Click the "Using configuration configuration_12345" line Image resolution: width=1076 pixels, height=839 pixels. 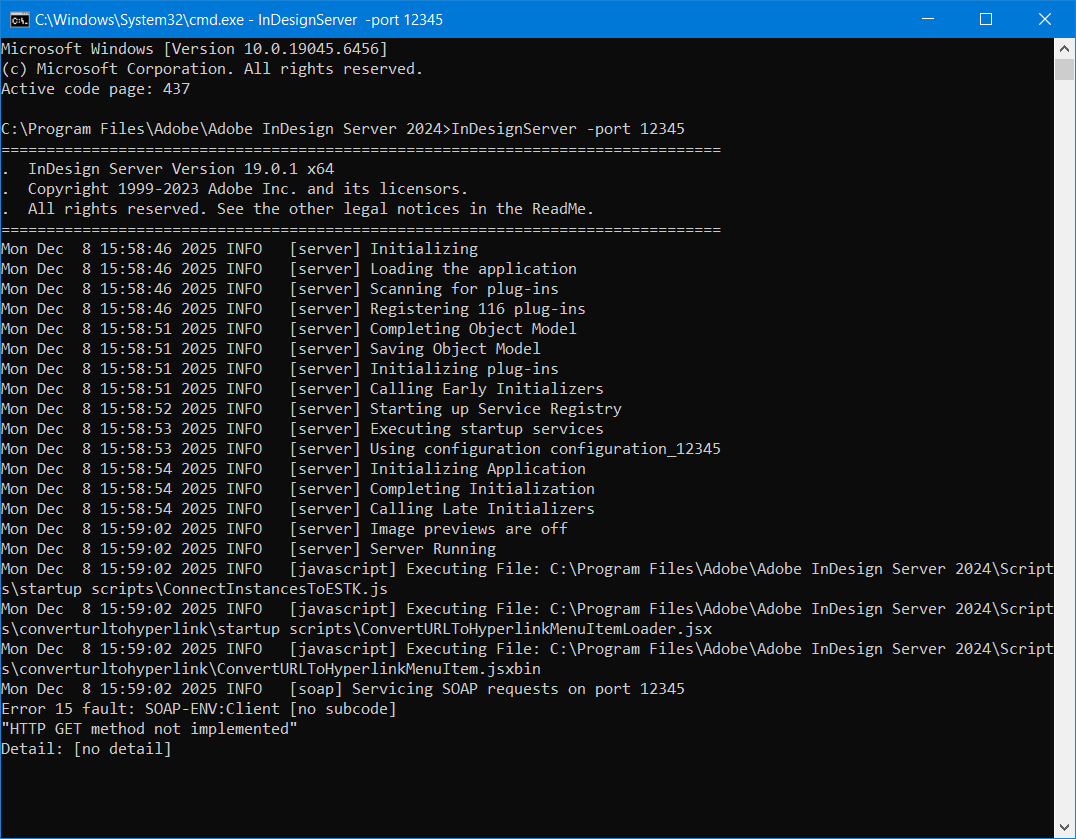pyautogui.click(x=545, y=449)
